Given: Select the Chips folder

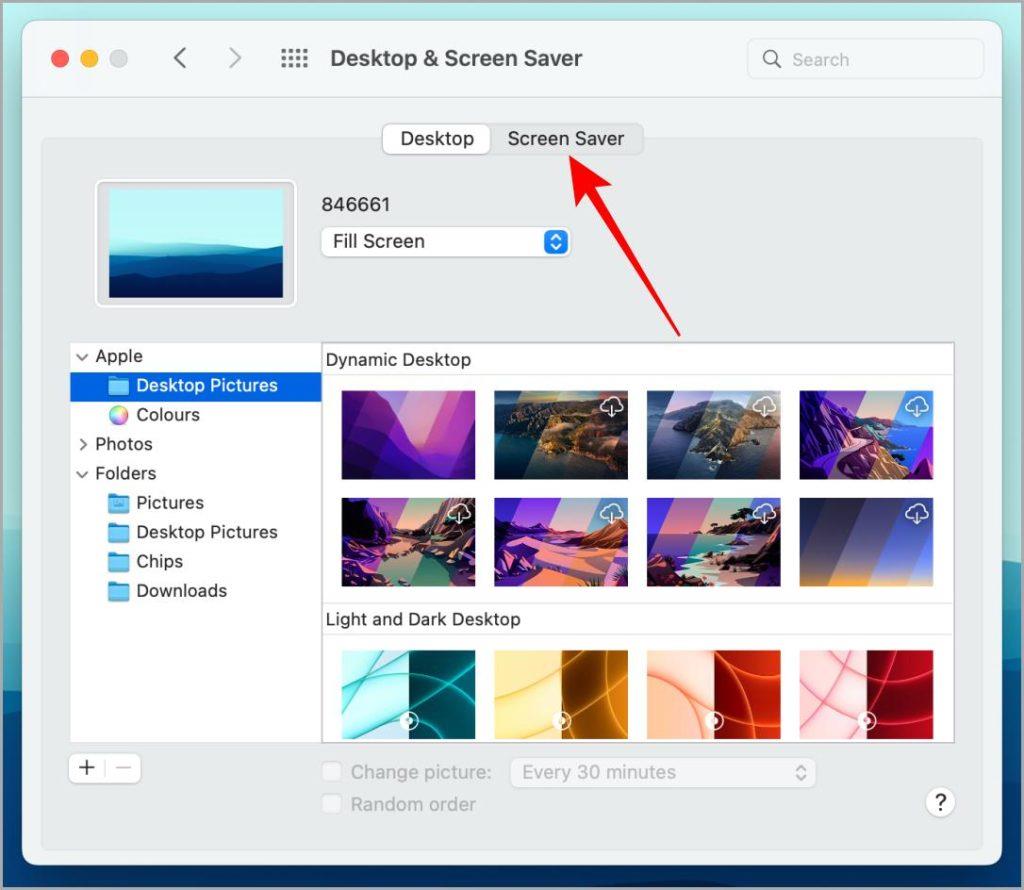Looking at the screenshot, I should [x=196, y=562].
